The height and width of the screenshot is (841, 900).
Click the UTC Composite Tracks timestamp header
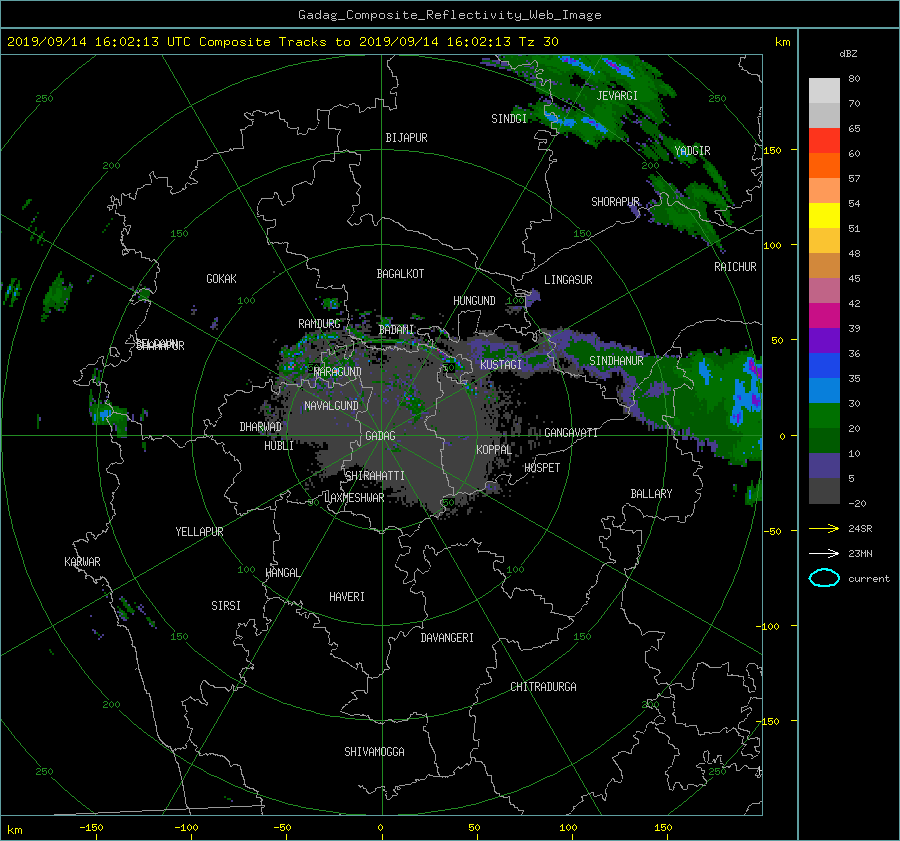(x=283, y=42)
